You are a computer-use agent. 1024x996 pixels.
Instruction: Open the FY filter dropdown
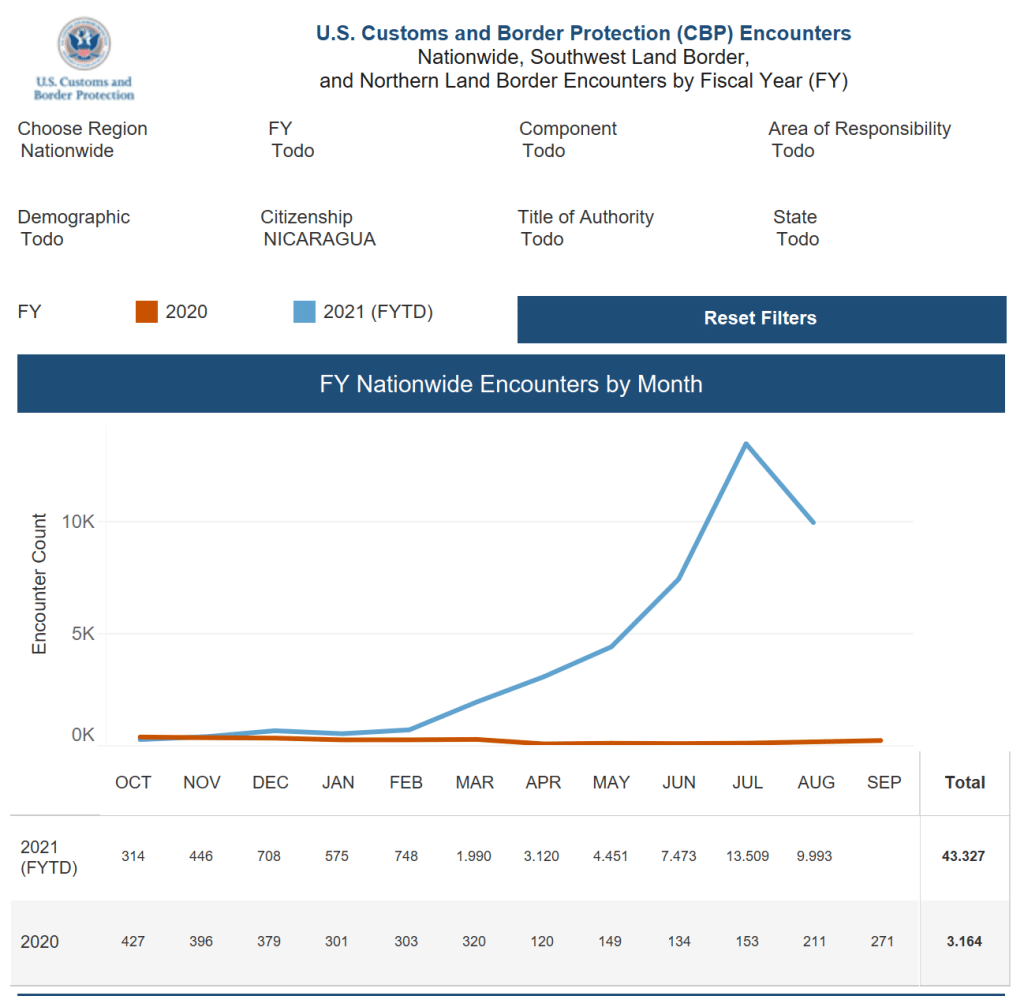coord(293,151)
